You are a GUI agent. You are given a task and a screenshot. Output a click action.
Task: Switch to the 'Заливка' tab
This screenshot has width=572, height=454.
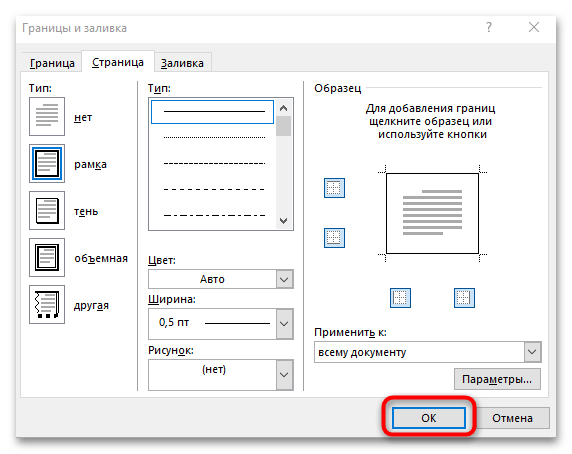pos(182,63)
